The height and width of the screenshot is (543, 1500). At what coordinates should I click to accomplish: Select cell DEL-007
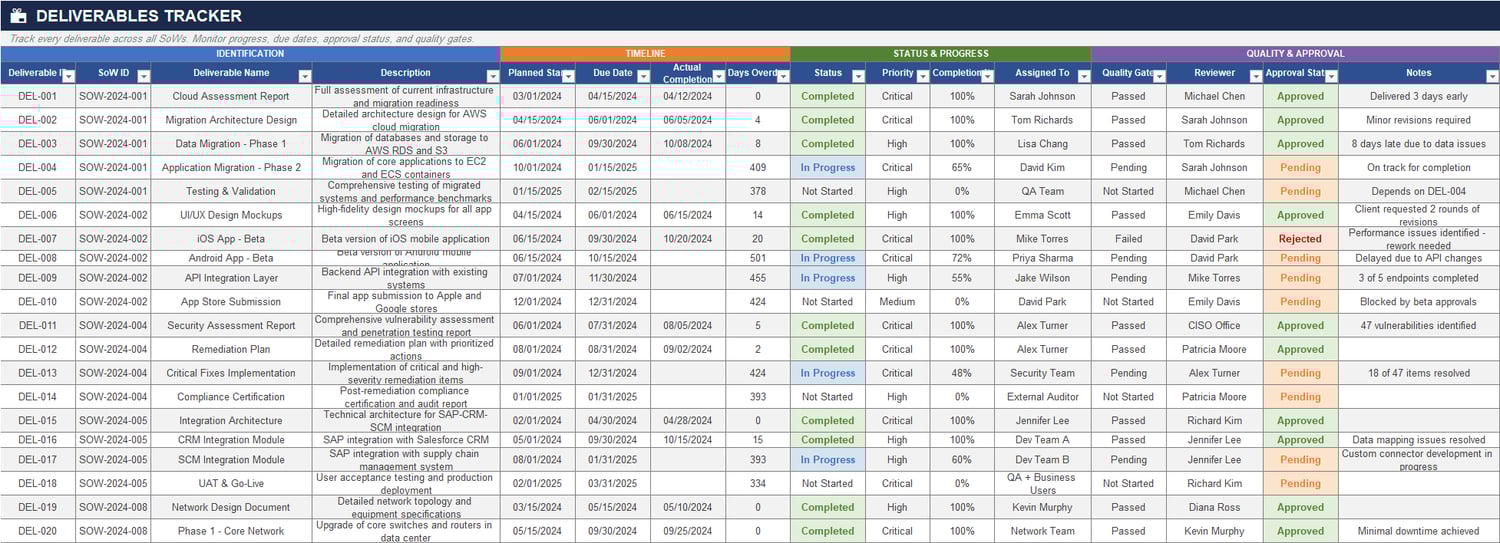[38, 239]
